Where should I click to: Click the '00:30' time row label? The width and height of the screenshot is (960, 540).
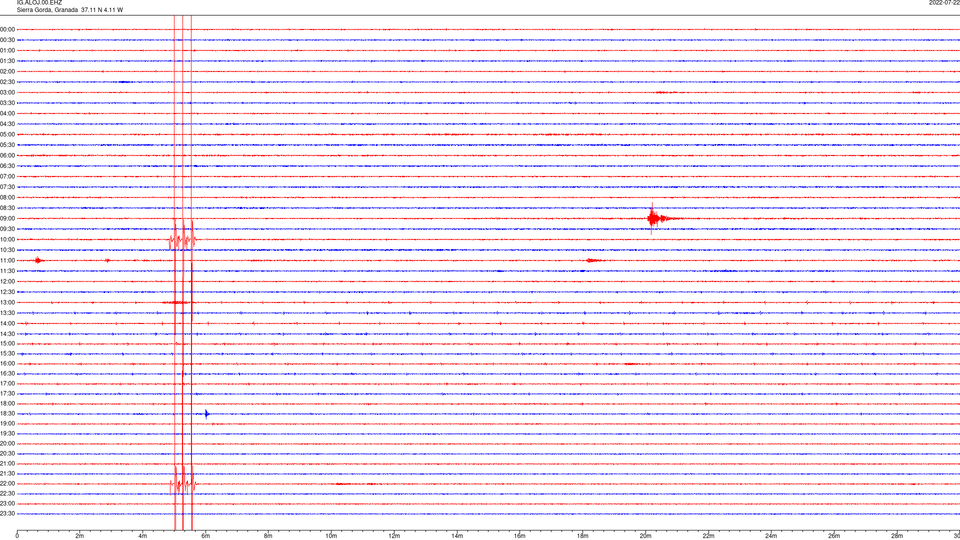[x=7, y=40]
